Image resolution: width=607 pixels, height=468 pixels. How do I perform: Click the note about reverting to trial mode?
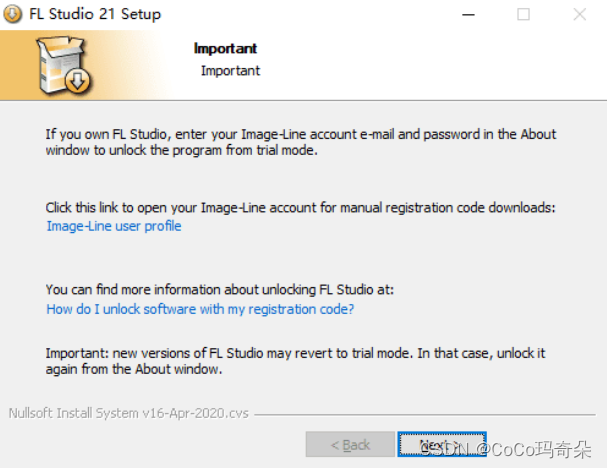(295, 361)
